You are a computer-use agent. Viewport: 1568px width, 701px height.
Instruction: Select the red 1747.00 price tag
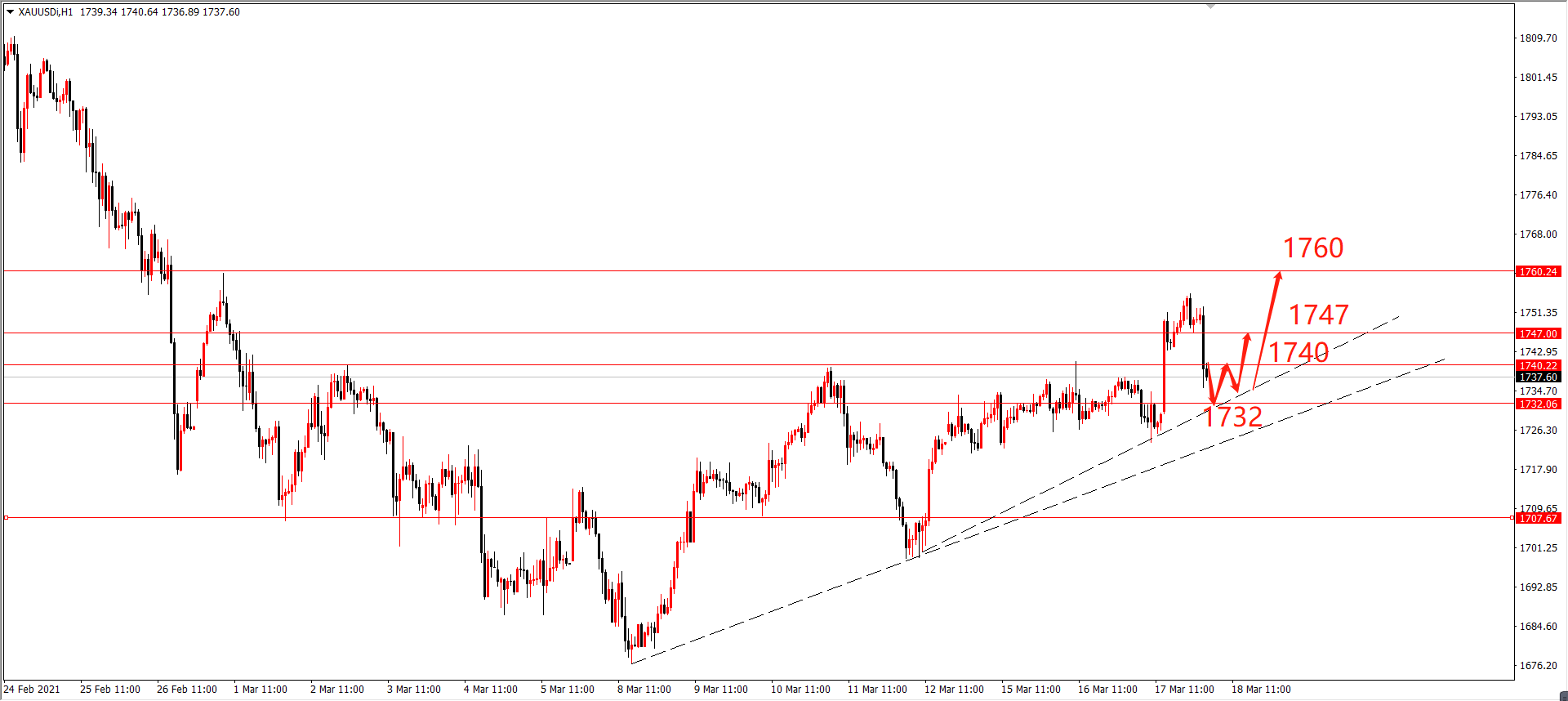pyautogui.click(x=1539, y=333)
